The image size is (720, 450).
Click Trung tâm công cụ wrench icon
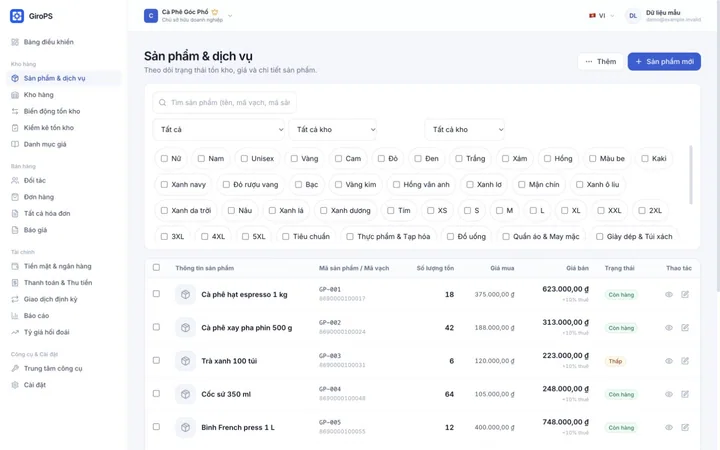point(15,369)
